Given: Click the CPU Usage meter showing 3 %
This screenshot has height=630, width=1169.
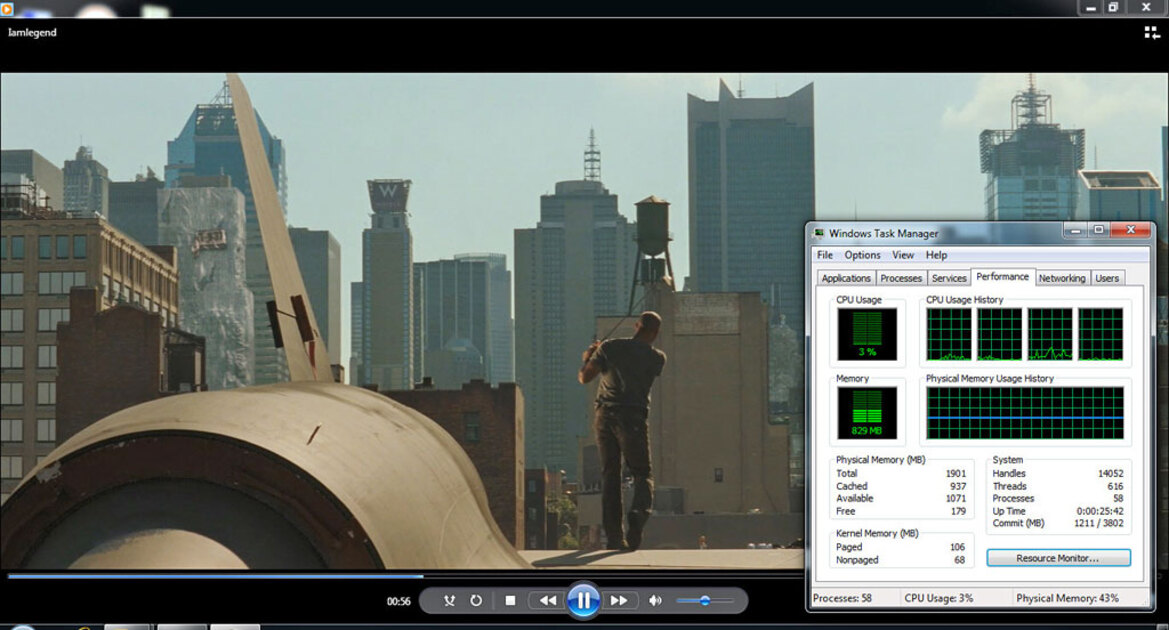Looking at the screenshot, I should coord(867,334).
